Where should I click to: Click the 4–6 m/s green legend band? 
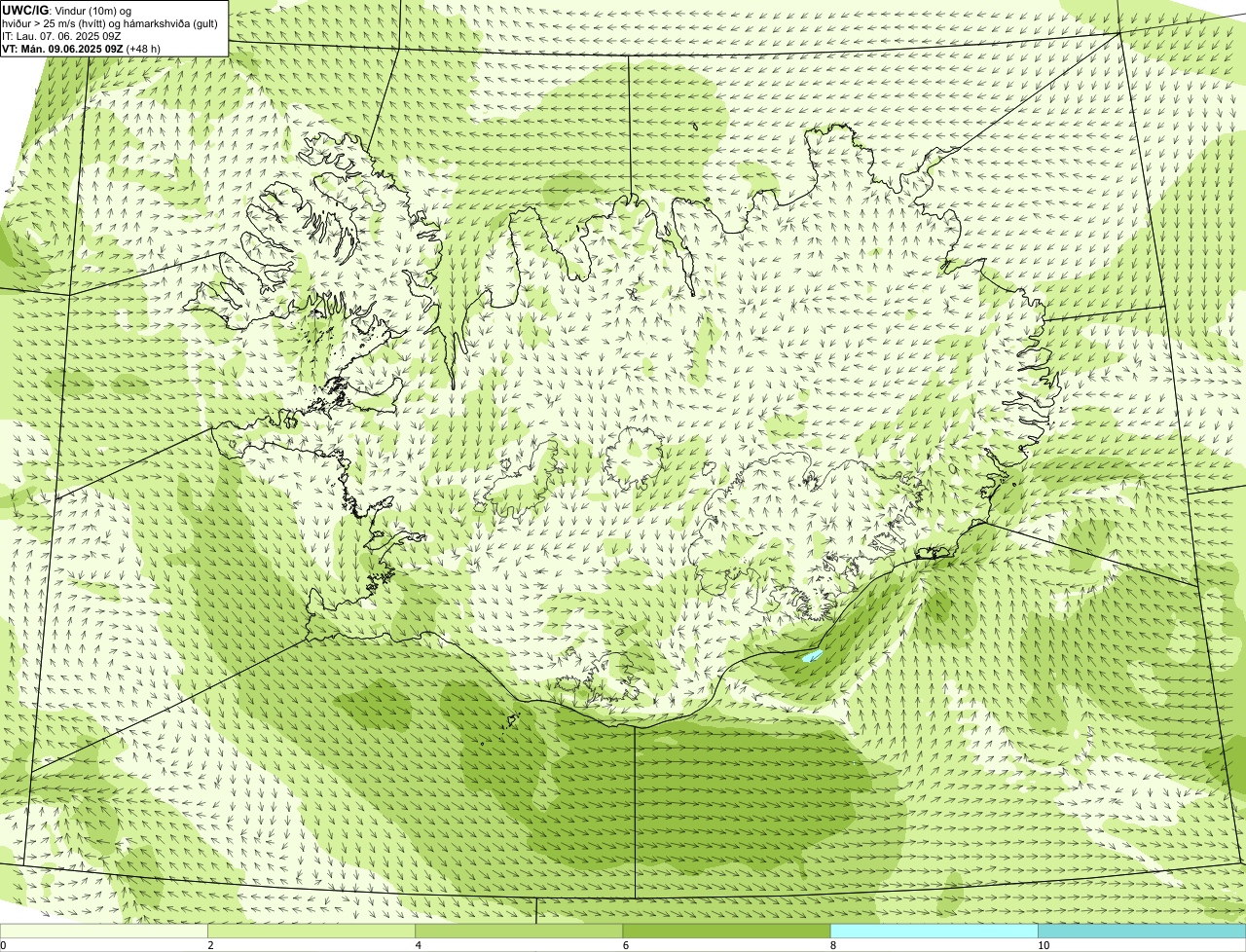519,931
